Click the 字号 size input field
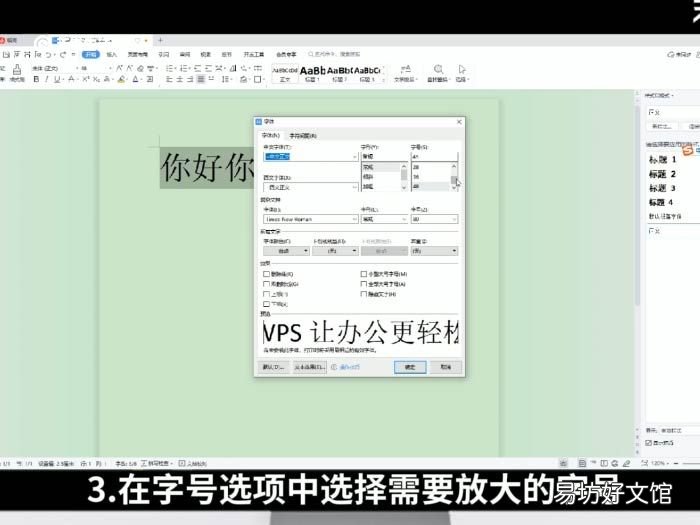Screen dimensions: 700x525 coord(434,157)
